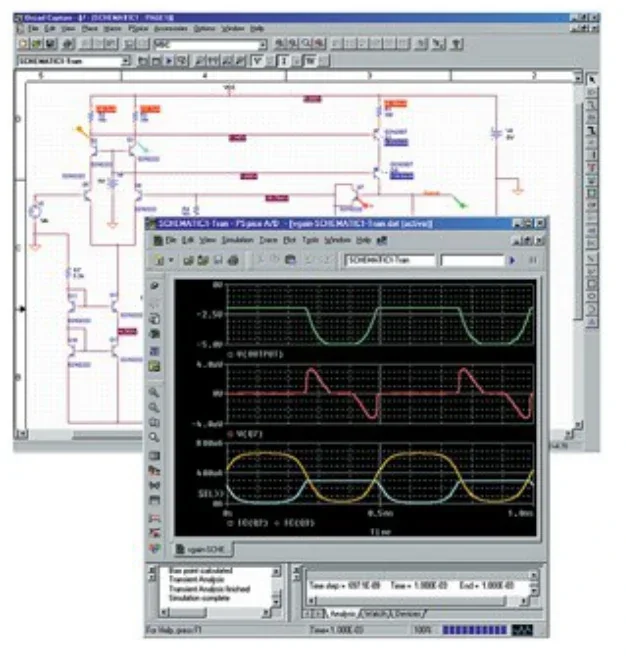
Task: Click the Zoom to area icon in the Capture toolbar
Action: coord(306,44)
